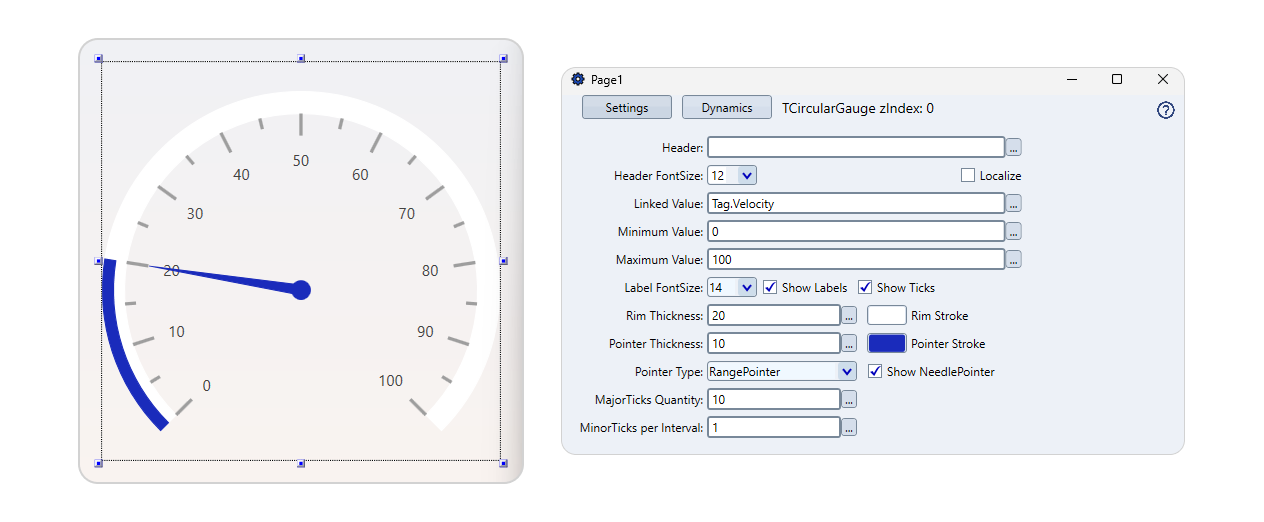The image size is (1264, 522).
Task: Toggle Show NeedlePointer checkbox
Action: point(875,372)
